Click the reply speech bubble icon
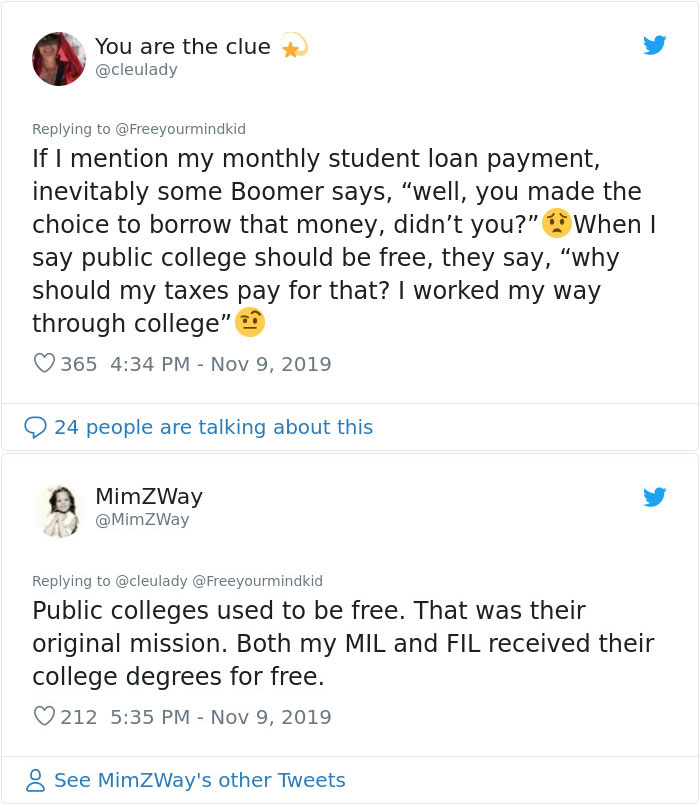 pos(34,427)
